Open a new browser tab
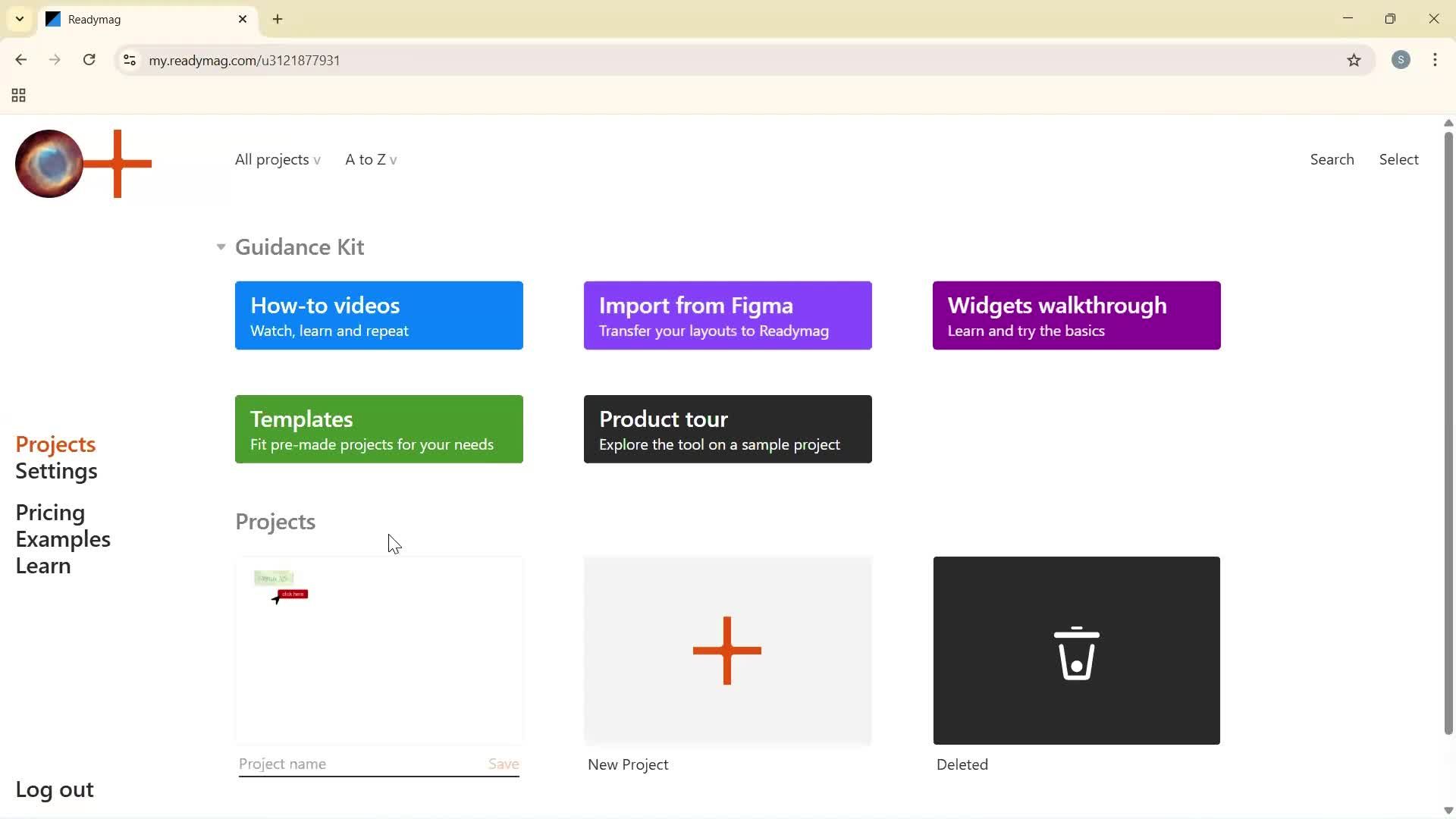Image resolution: width=1456 pixels, height=819 pixels. click(277, 19)
